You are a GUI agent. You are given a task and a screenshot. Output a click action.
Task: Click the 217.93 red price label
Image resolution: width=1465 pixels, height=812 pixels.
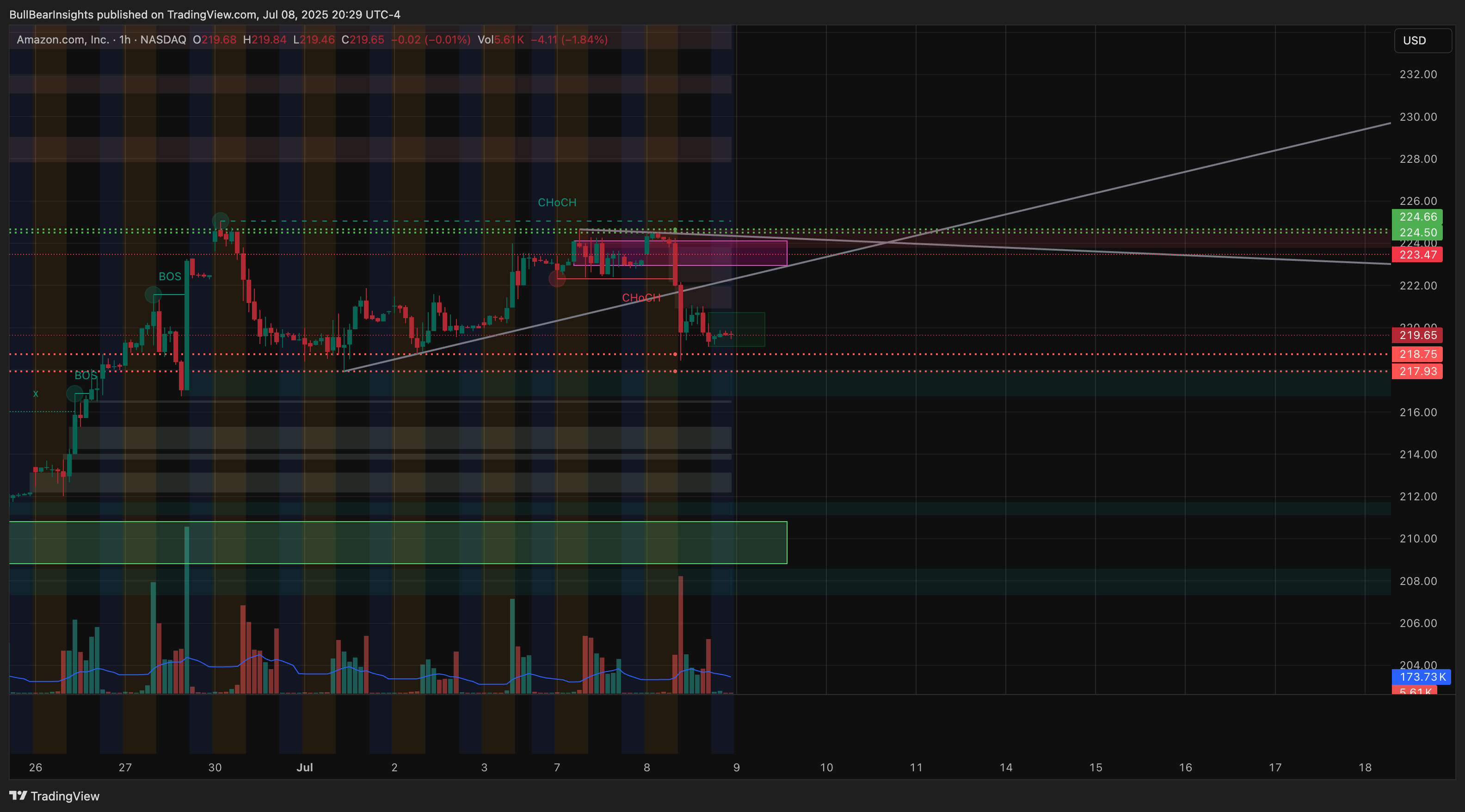(x=1416, y=371)
